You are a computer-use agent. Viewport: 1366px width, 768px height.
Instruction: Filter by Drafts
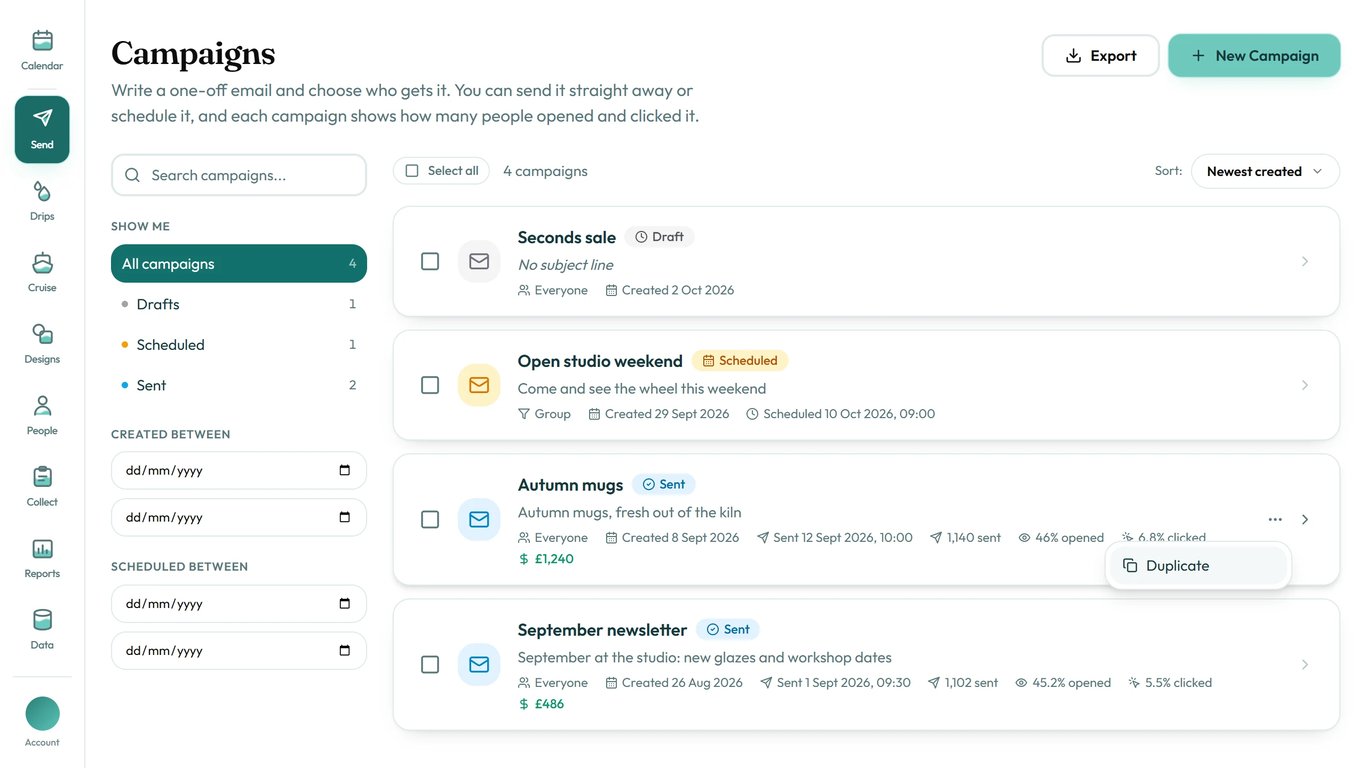coord(239,304)
